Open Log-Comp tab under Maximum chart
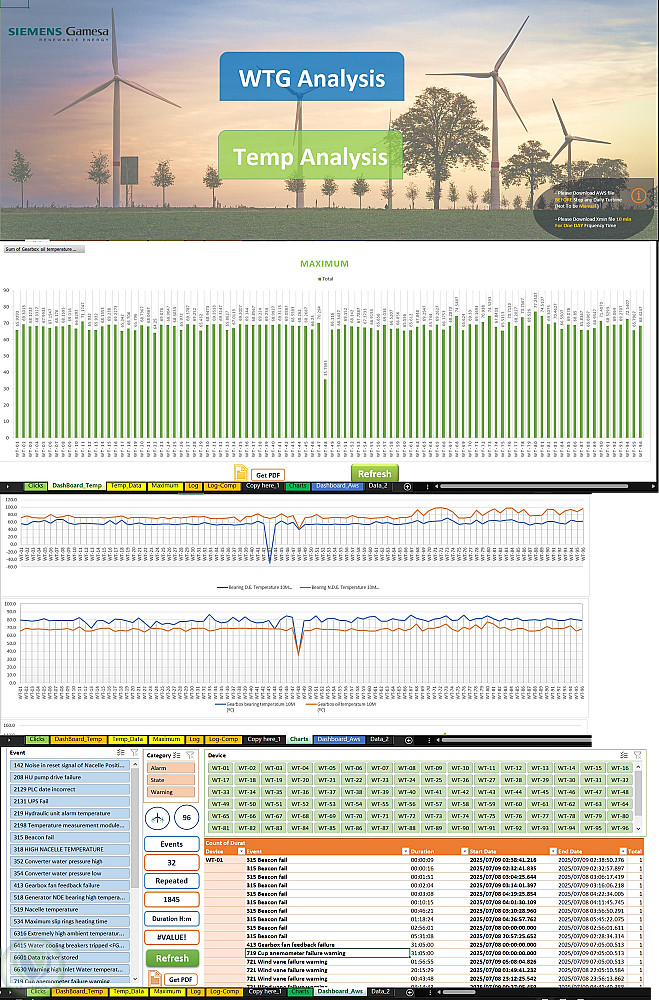 click(x=222, y=486)
